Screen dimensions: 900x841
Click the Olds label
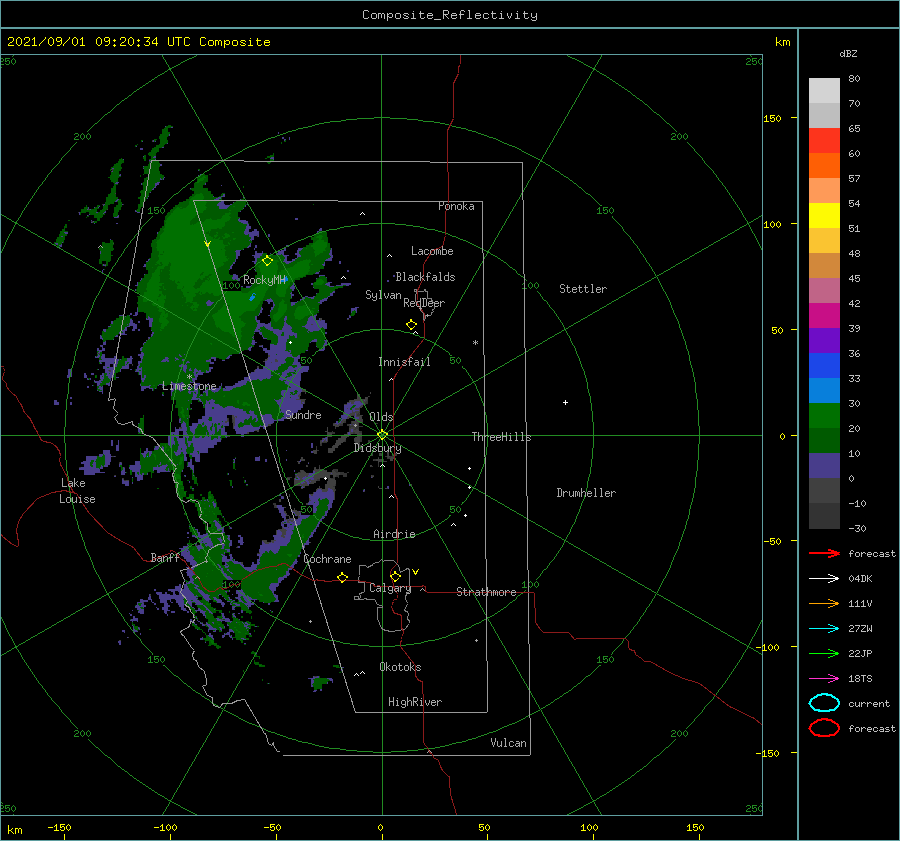click(381, 417)
